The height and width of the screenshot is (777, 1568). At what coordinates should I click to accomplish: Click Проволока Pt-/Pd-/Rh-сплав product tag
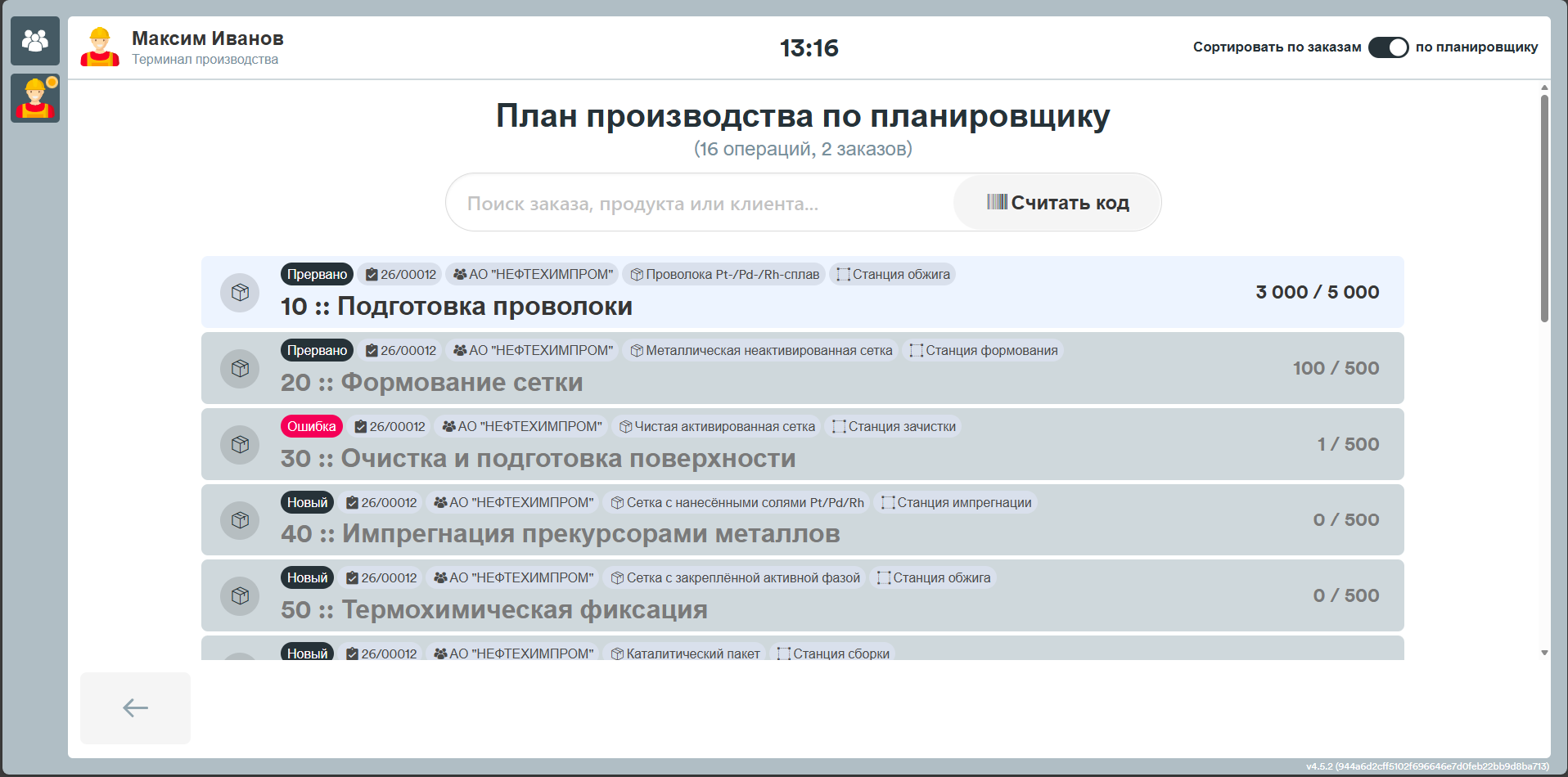724,274
